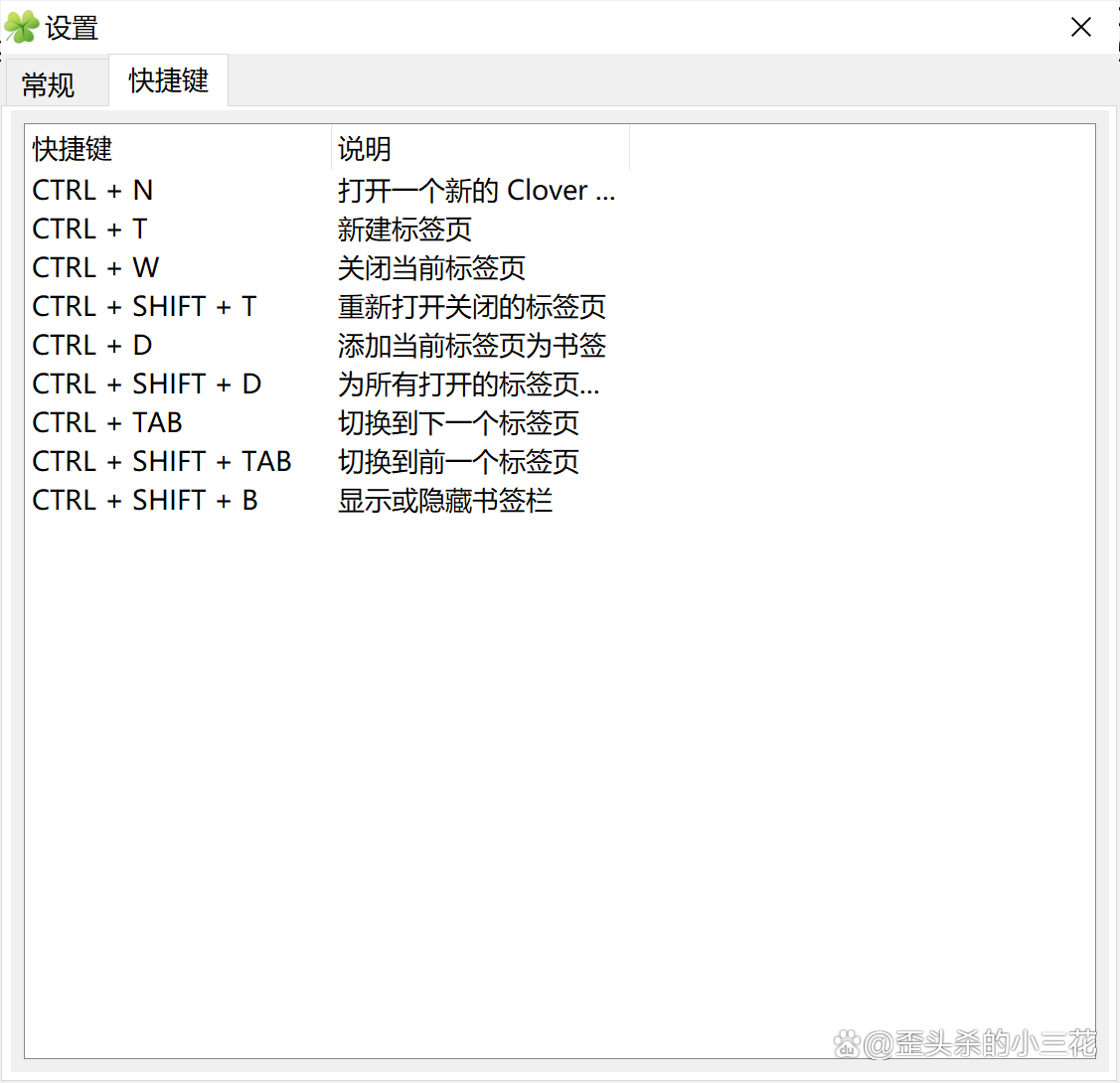Select the CTRL + N shortcut row
The height and width of the screenshot is (1083, 1120).
coord(327,190)
